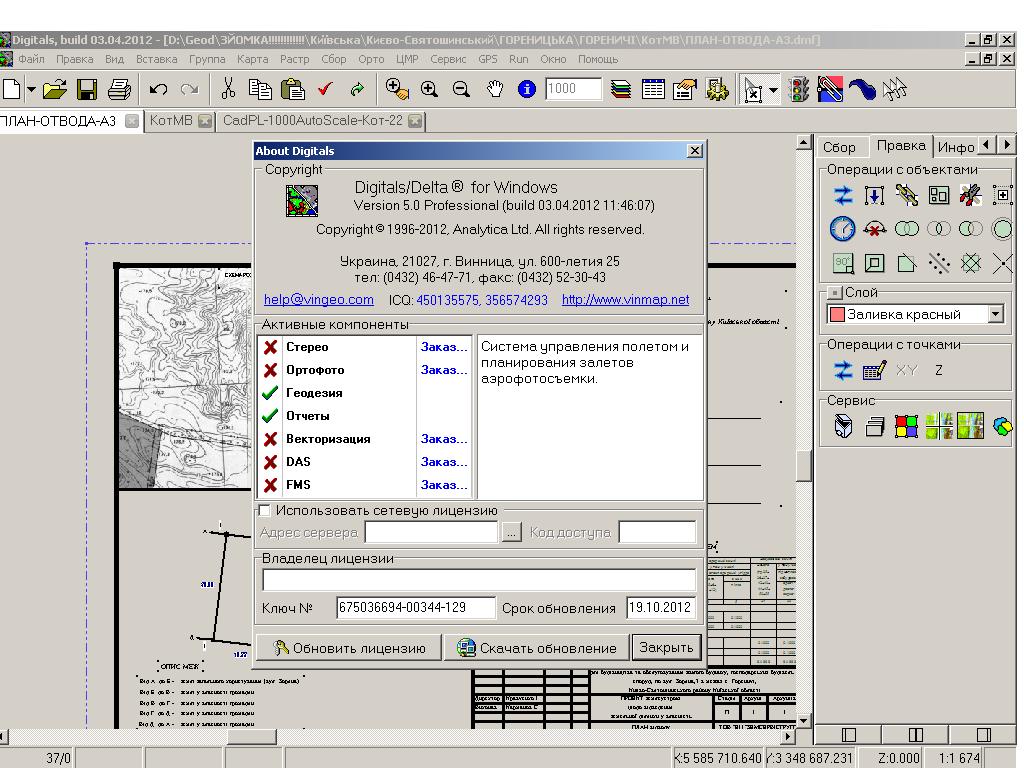Click the red checkmark toolbar icon
The height and width of the screenshot is (768, 1024).
(325, 89)
